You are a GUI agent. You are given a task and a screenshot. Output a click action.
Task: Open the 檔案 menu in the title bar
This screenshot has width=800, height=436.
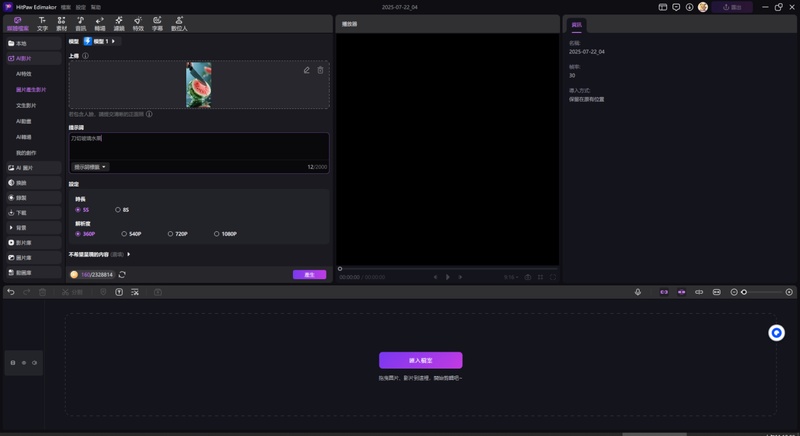click(x=66, y=6)
